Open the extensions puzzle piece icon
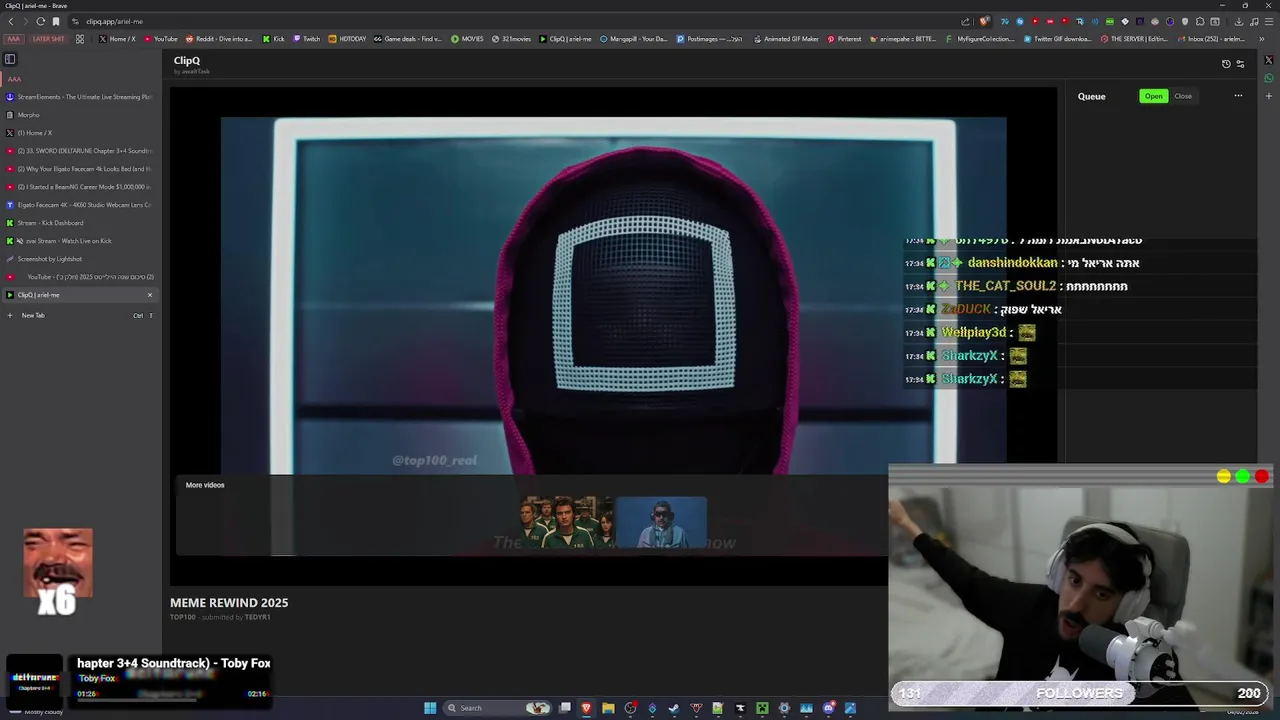Viewport: 1280px width, 720px height. [1200, 21]
